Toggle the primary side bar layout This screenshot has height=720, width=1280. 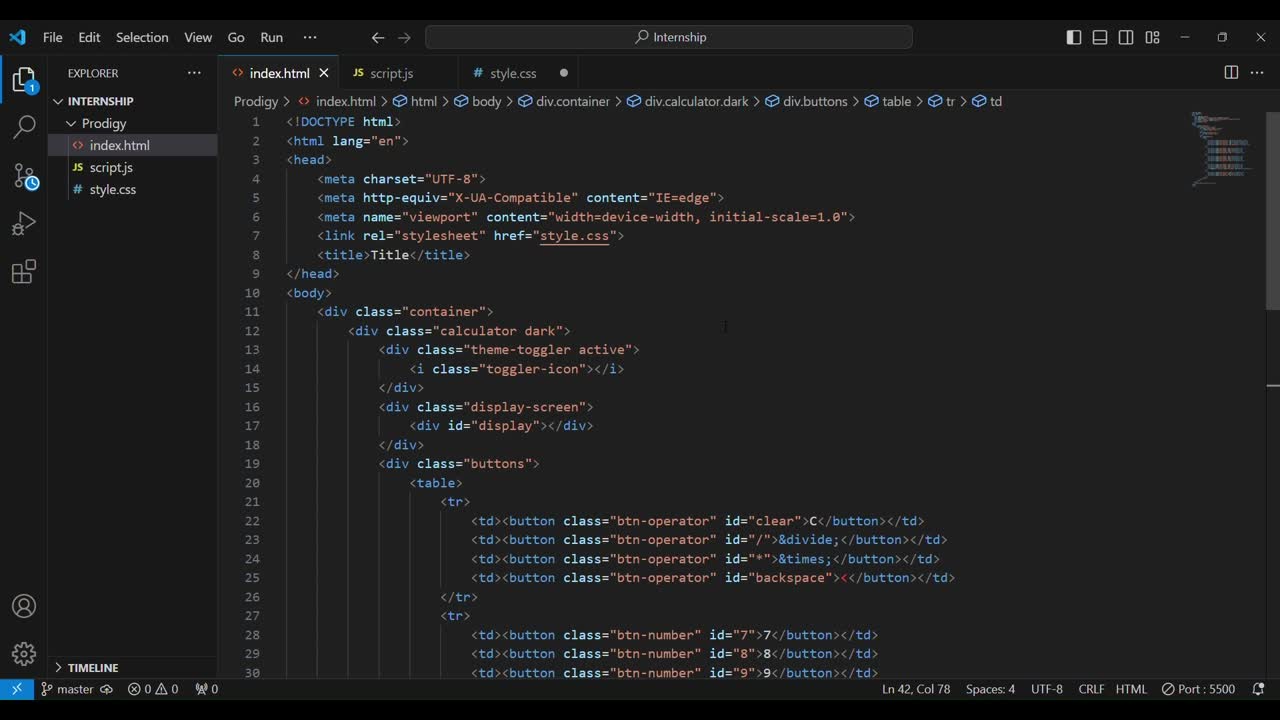click(1074, 37)
